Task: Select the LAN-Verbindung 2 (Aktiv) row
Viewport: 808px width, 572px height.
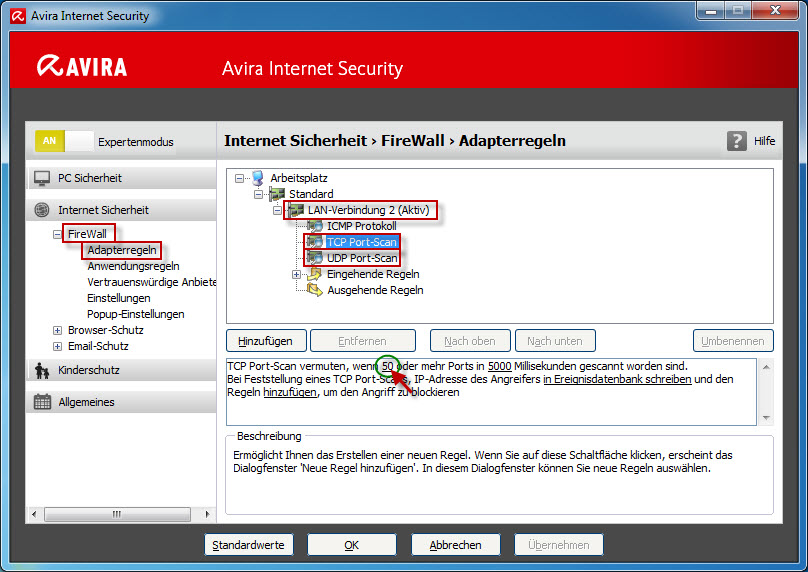Action: [x=368, y=210]
